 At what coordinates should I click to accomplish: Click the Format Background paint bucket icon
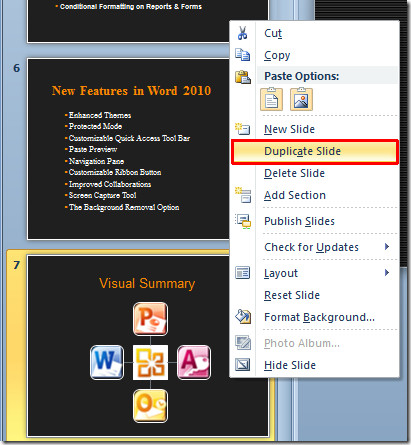tap(243, 317)
